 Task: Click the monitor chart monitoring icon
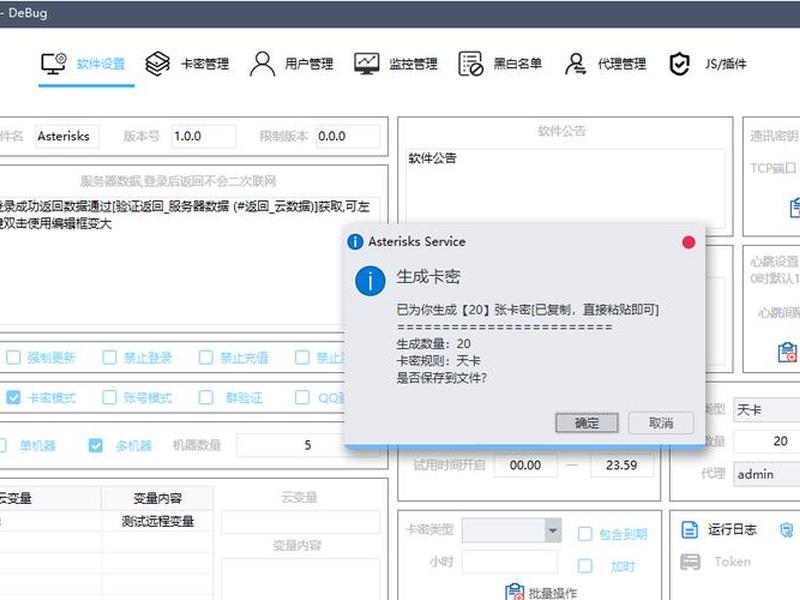pyautogui.click(x=366, y=64)
